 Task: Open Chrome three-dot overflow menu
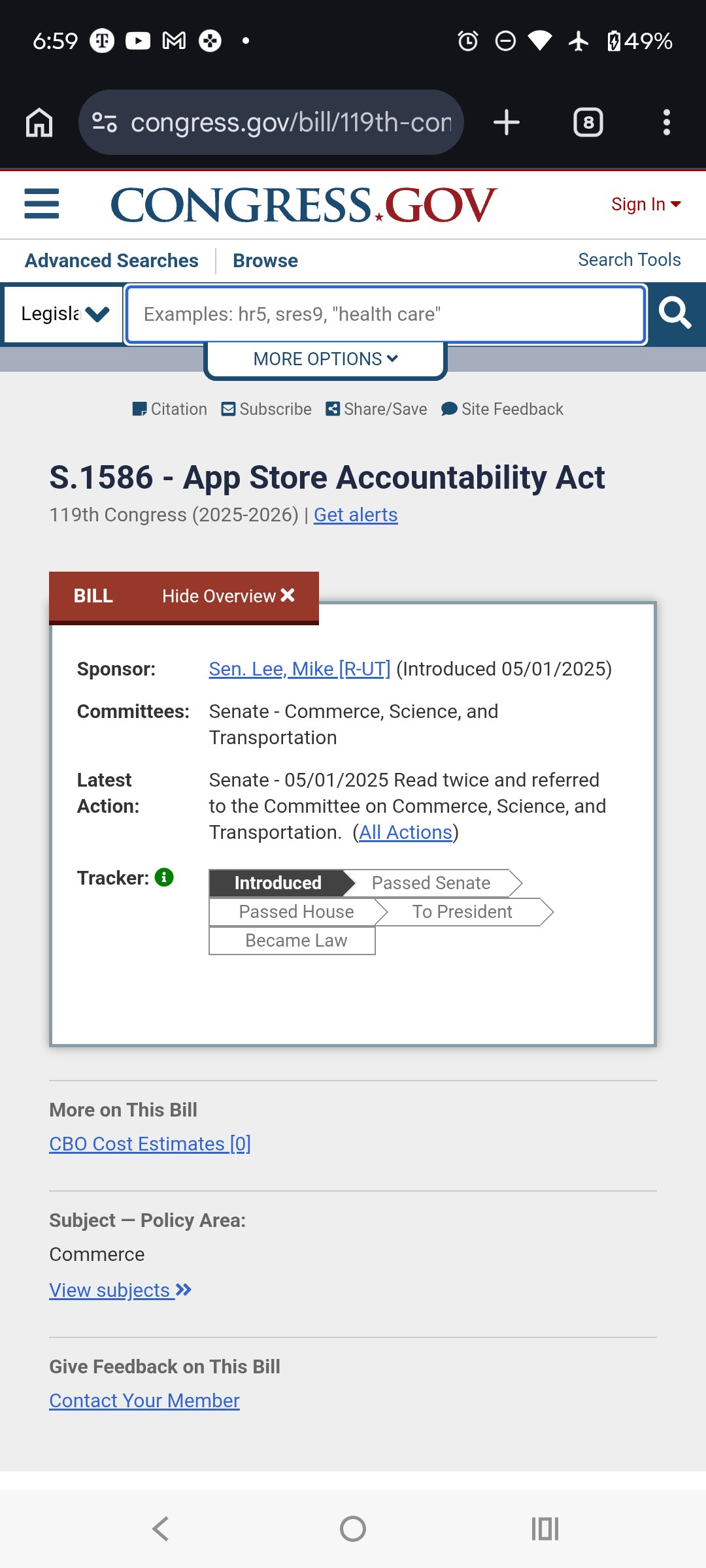click(x=666, y=122)
